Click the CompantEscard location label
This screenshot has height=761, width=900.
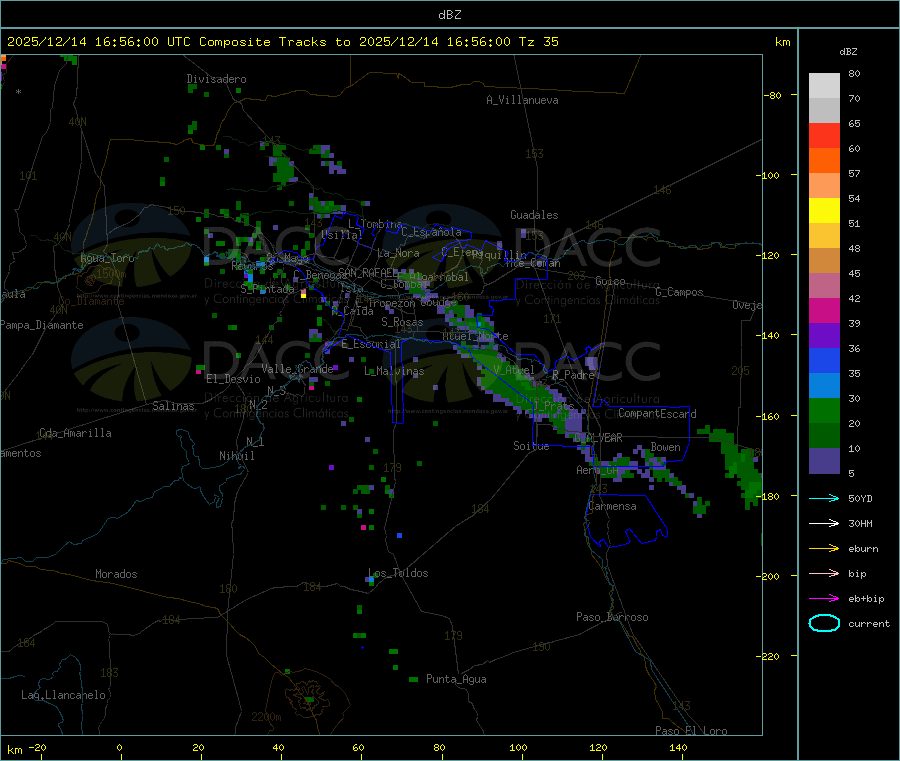(657, 413)
